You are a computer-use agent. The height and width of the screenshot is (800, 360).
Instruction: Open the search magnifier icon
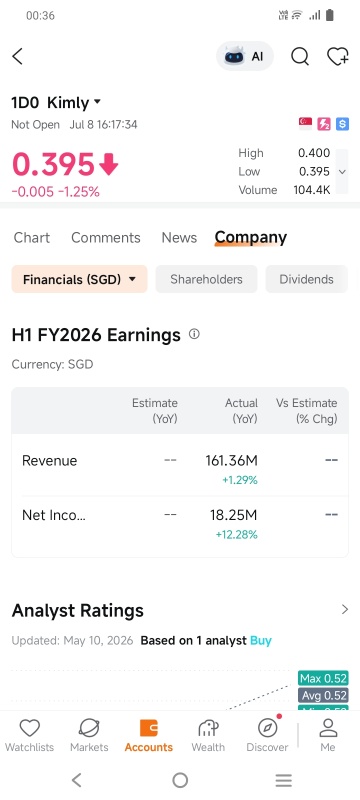click(300, 56)
